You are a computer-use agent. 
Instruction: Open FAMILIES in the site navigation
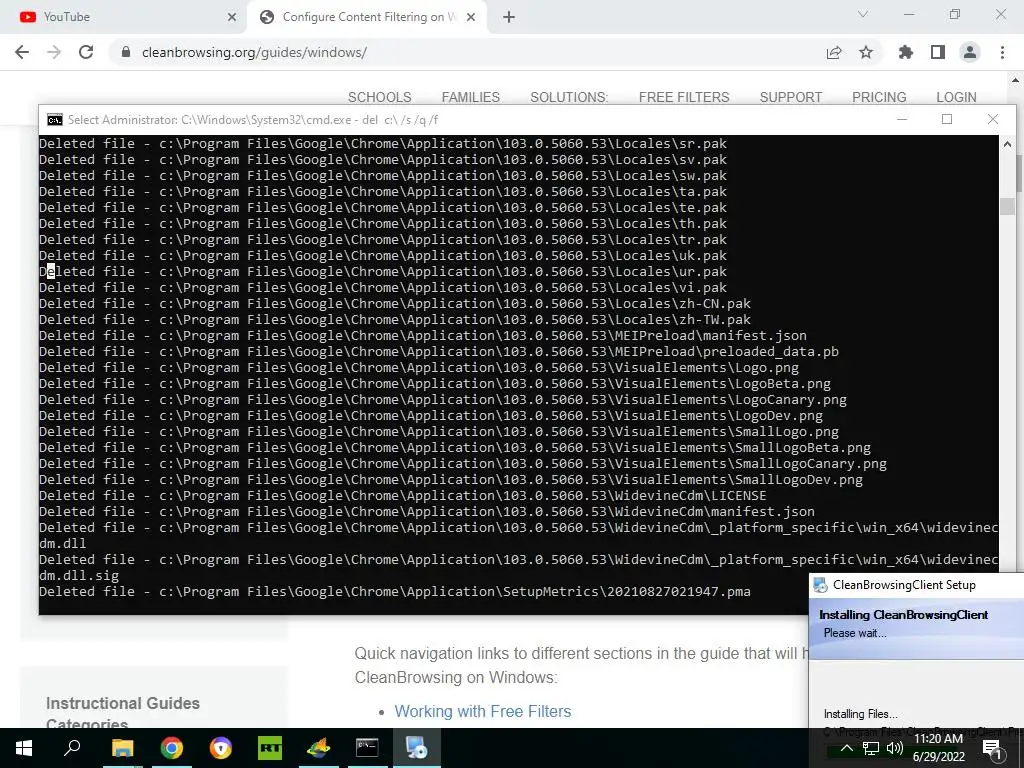pos(470,97)
